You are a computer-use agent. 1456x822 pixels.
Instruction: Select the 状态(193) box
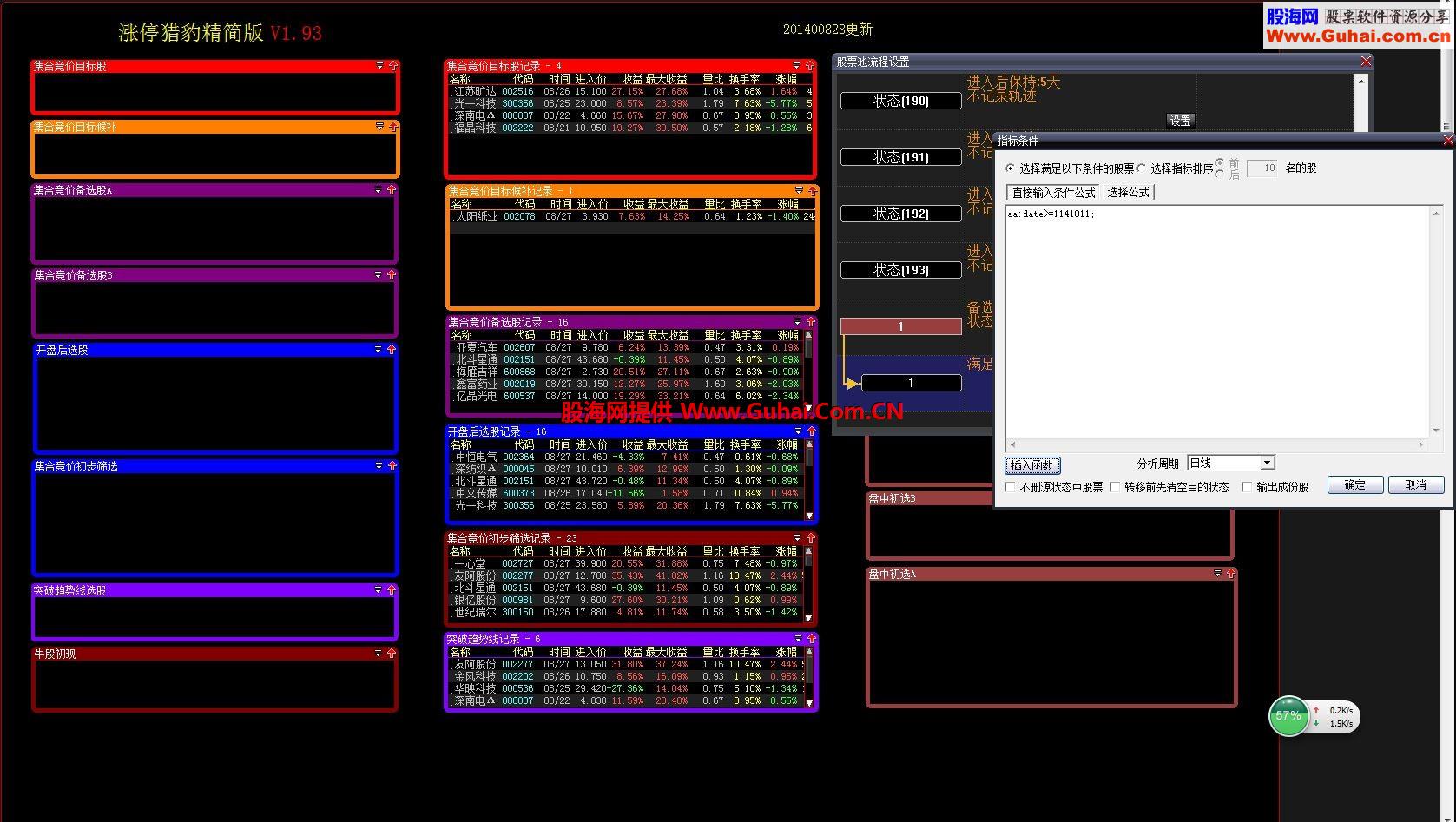point(901,270)
